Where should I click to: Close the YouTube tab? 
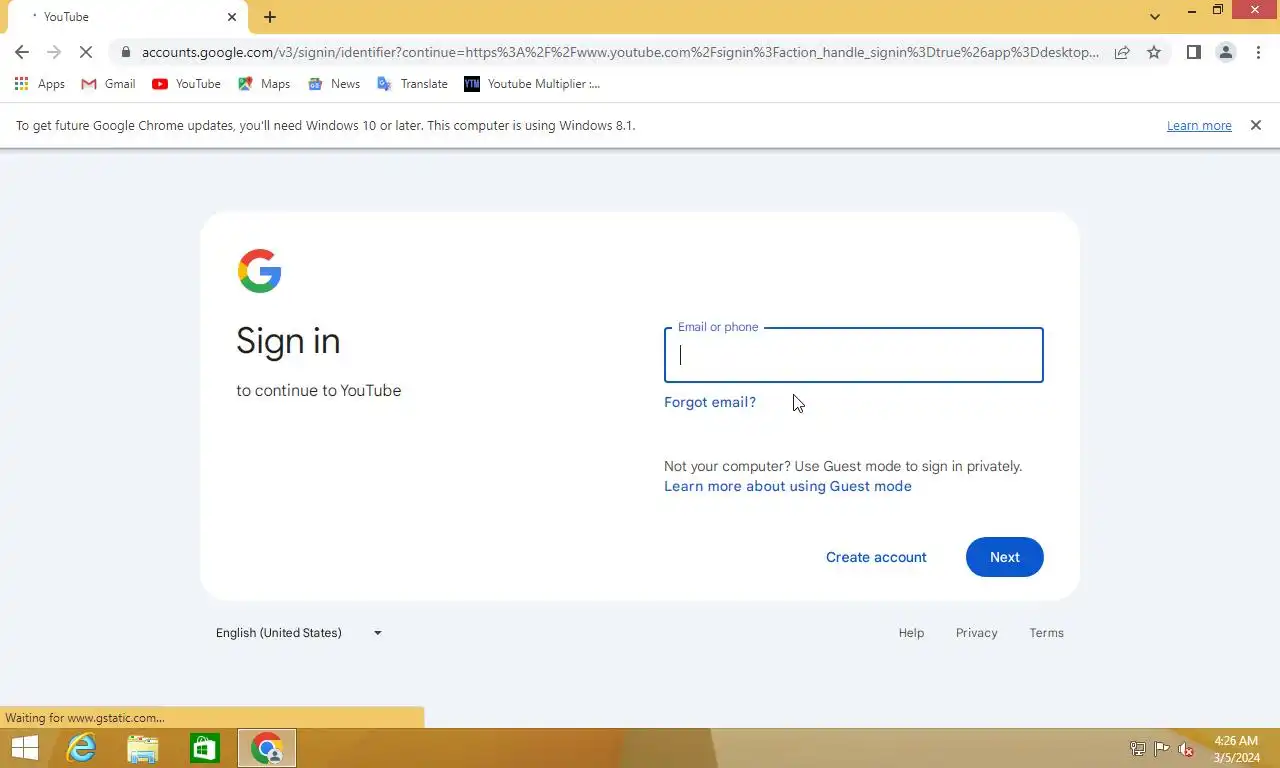coord(232,17)
